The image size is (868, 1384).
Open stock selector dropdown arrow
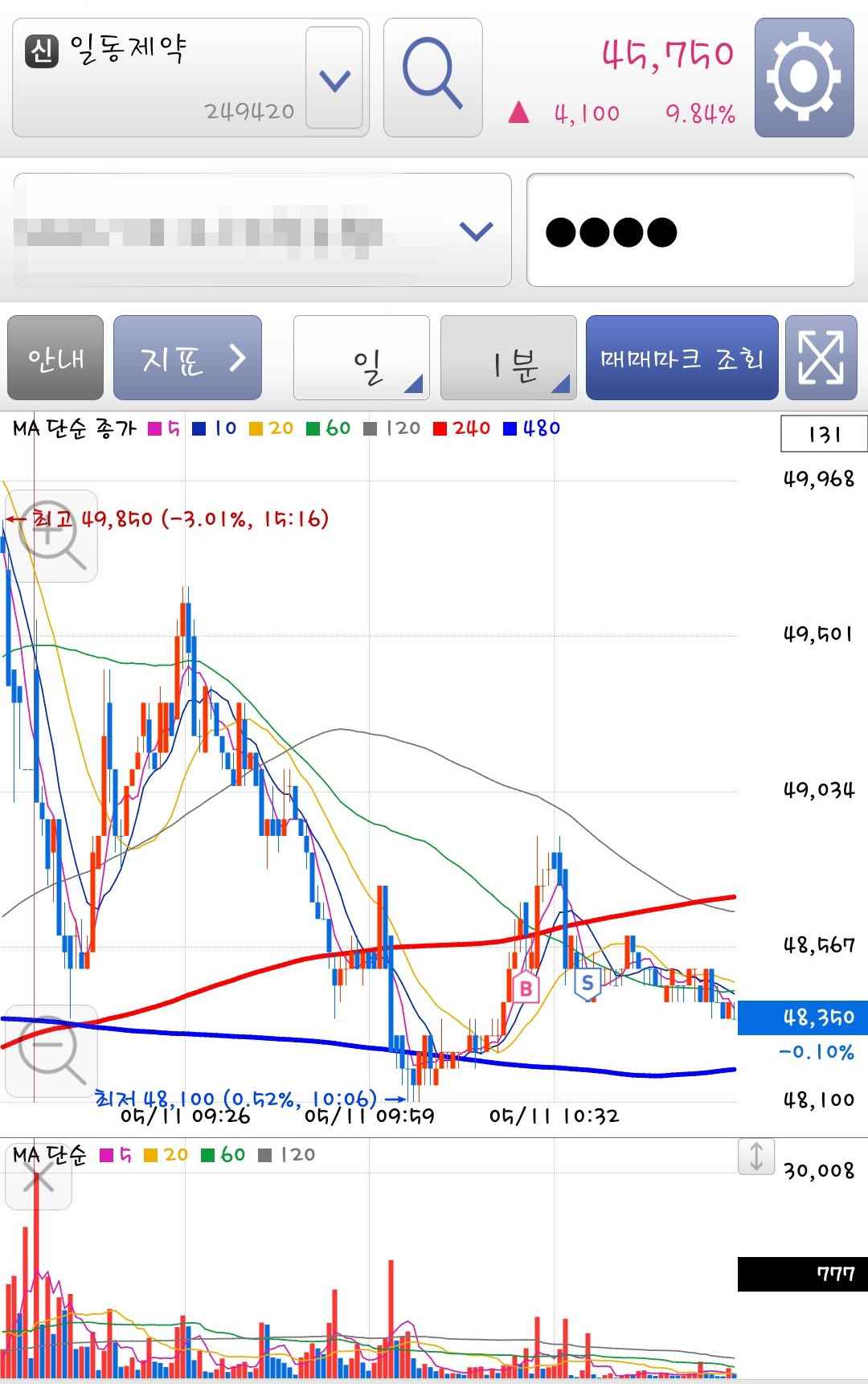[334, 78]
